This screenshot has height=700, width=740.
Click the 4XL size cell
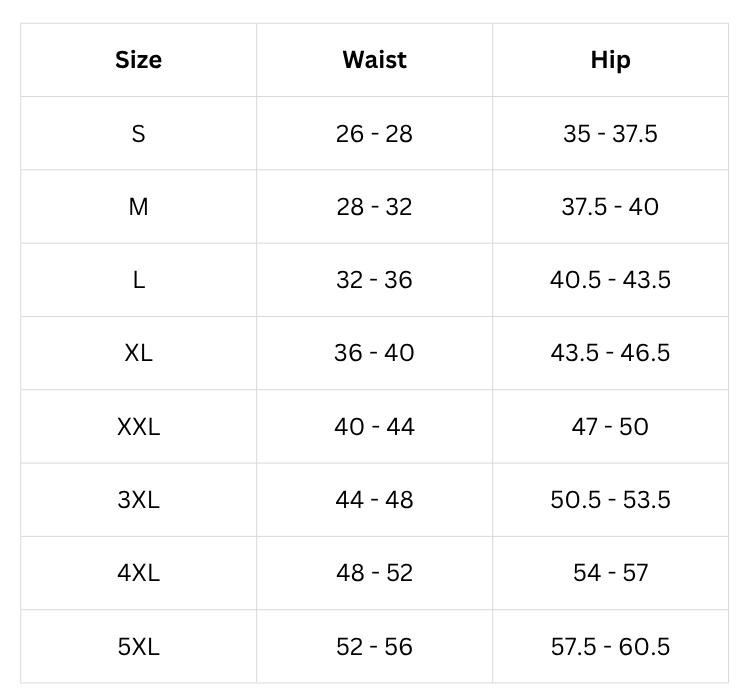[x=138, y=573]
